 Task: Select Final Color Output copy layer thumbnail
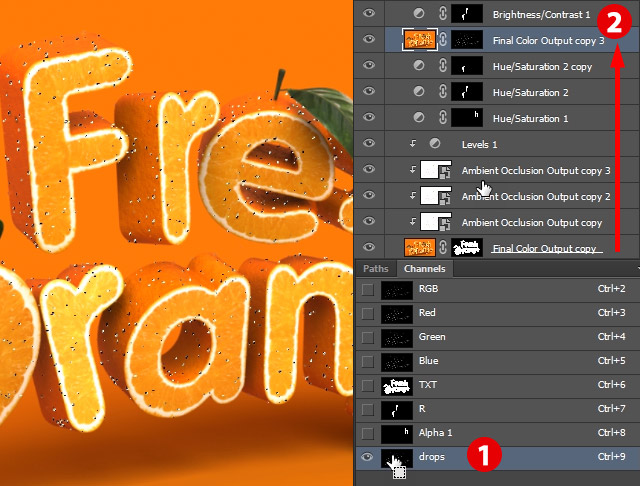click(420, 247)
